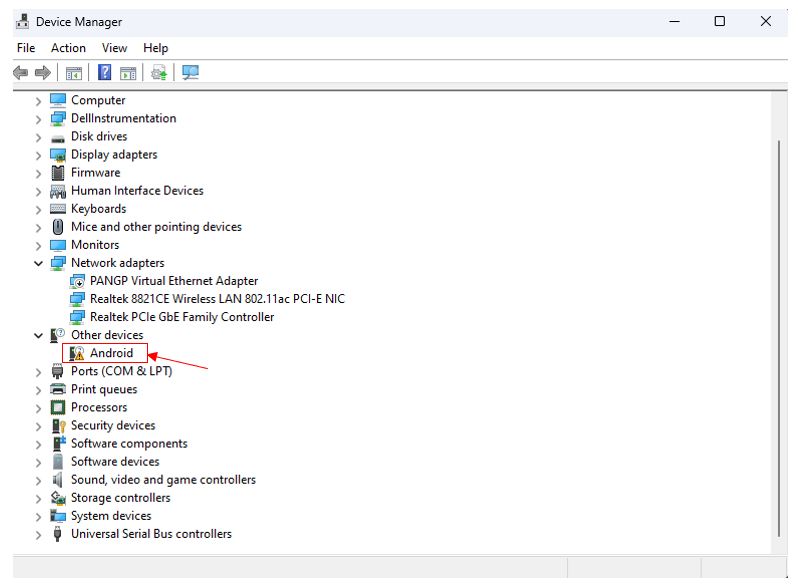Click the Disk drives icon

[58, 138]
